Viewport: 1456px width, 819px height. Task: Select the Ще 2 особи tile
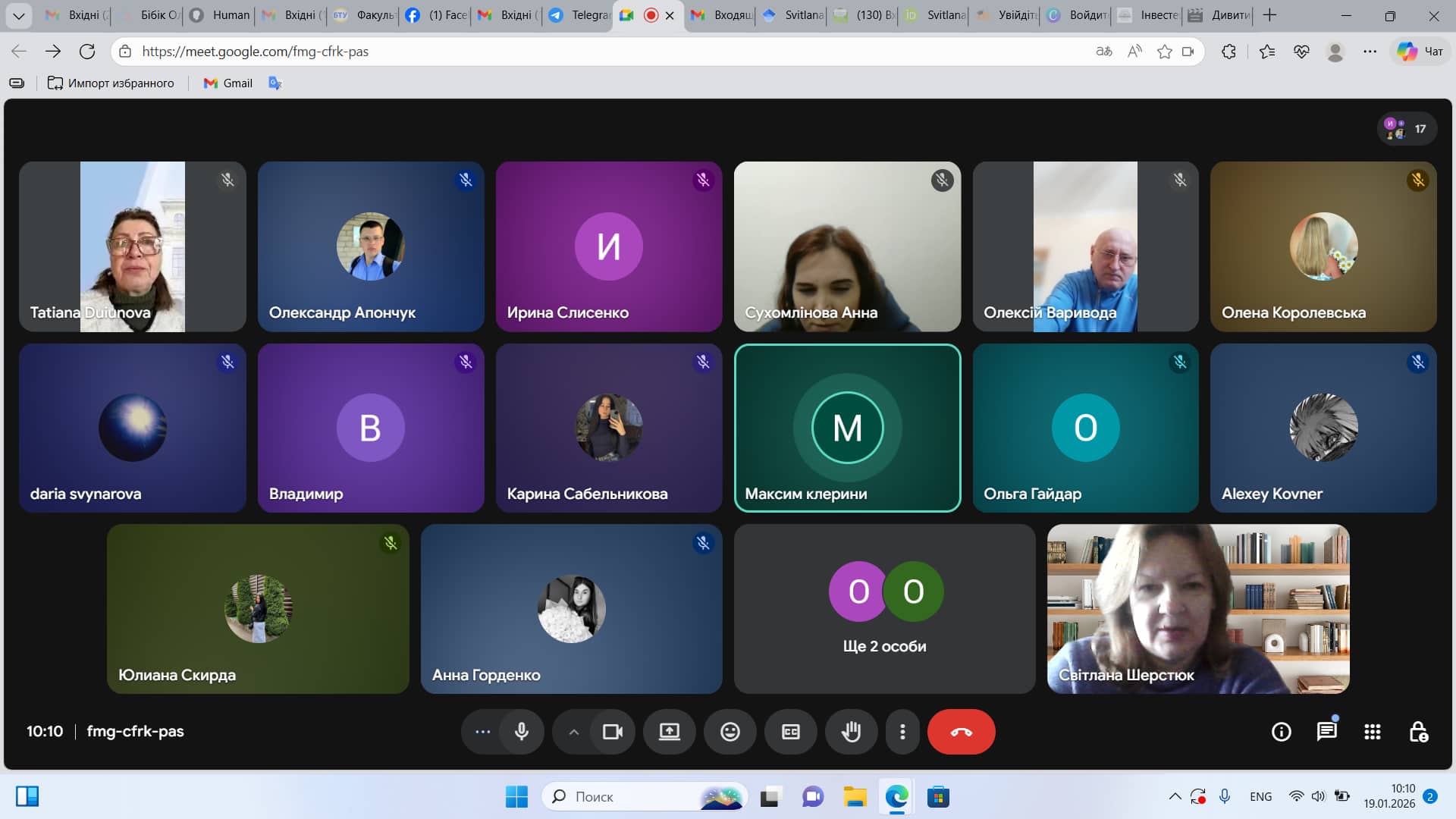[x=884, y=609]
